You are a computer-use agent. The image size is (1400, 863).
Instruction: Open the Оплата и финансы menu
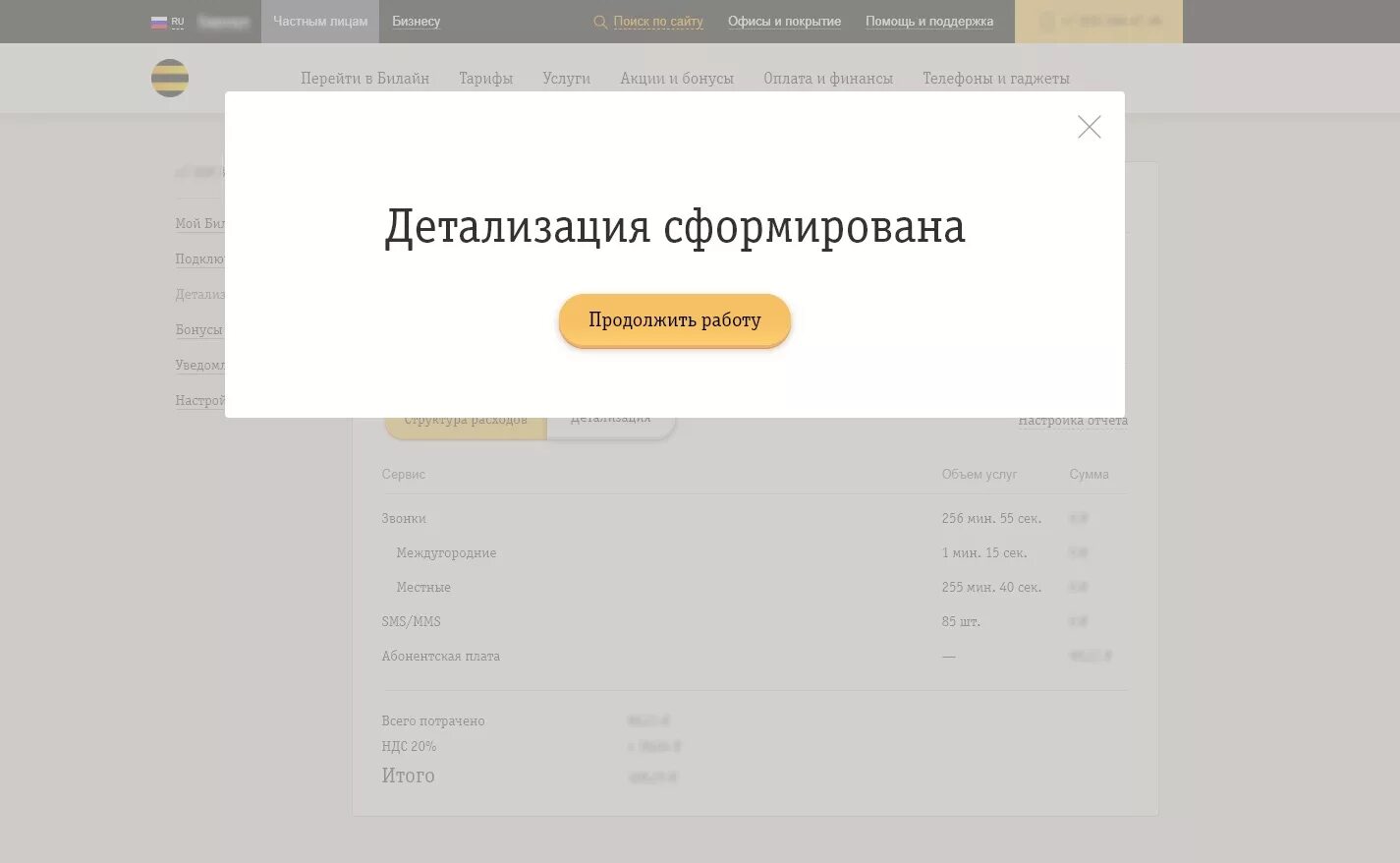point(827,78)
